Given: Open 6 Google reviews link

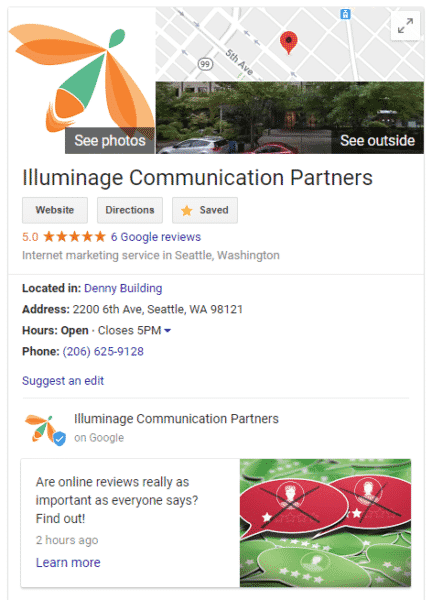Looking at the screenshot, I should pyautogui.click(x=156, y=237).
